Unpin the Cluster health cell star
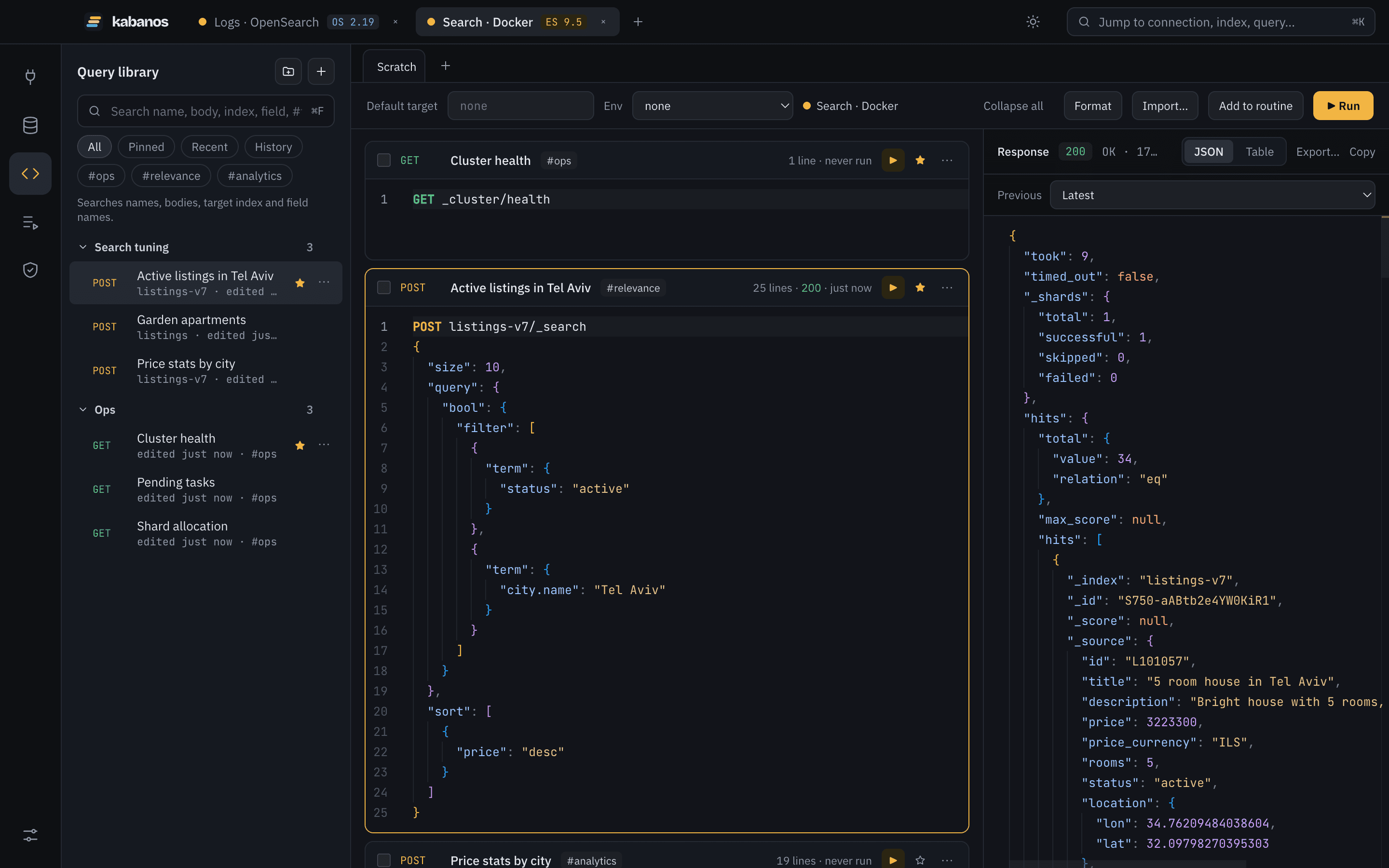The height and width of the screenshot is (868, 1389). pos(920,161)
